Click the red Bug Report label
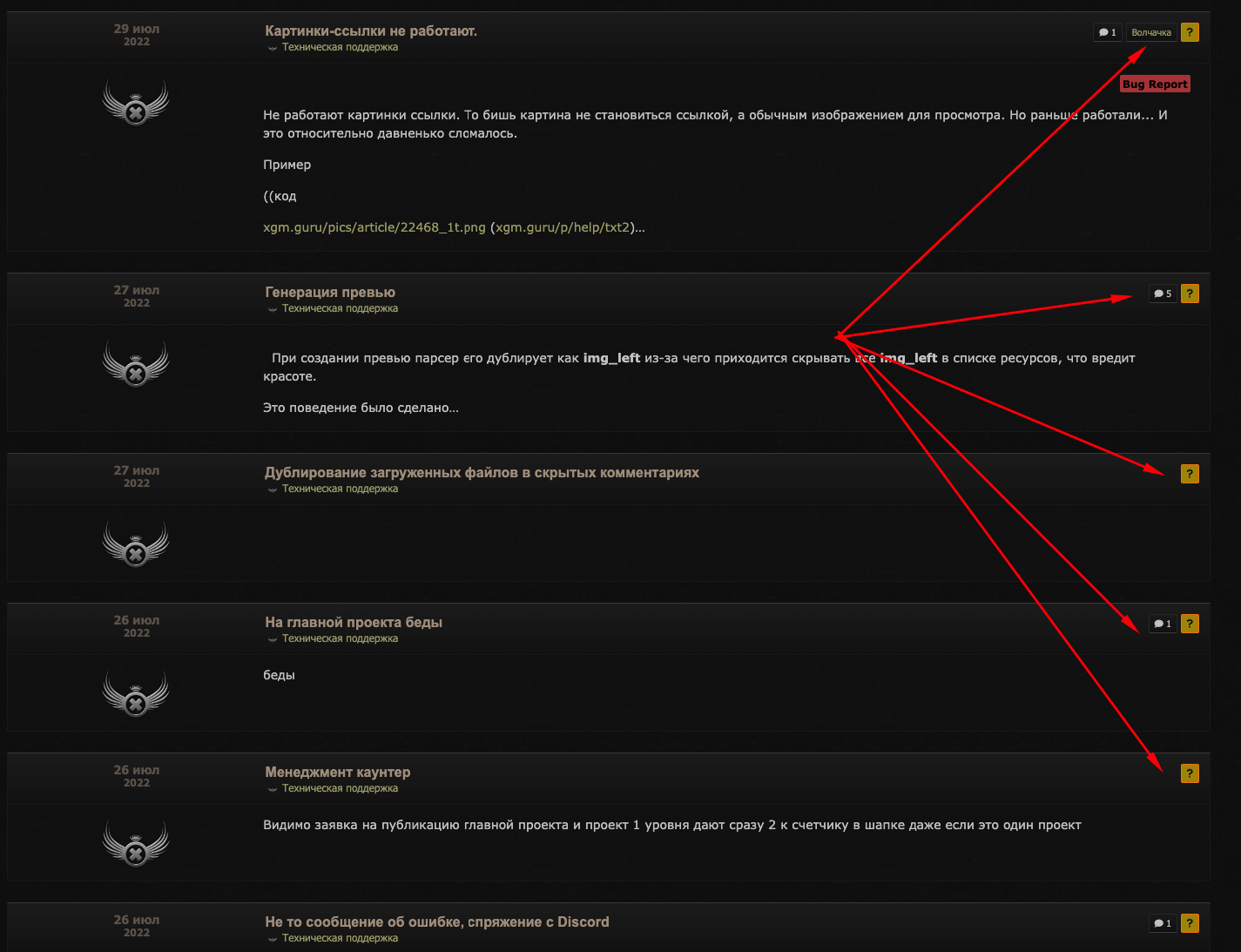The image size is (1241, 952). tap(1155, 84)
